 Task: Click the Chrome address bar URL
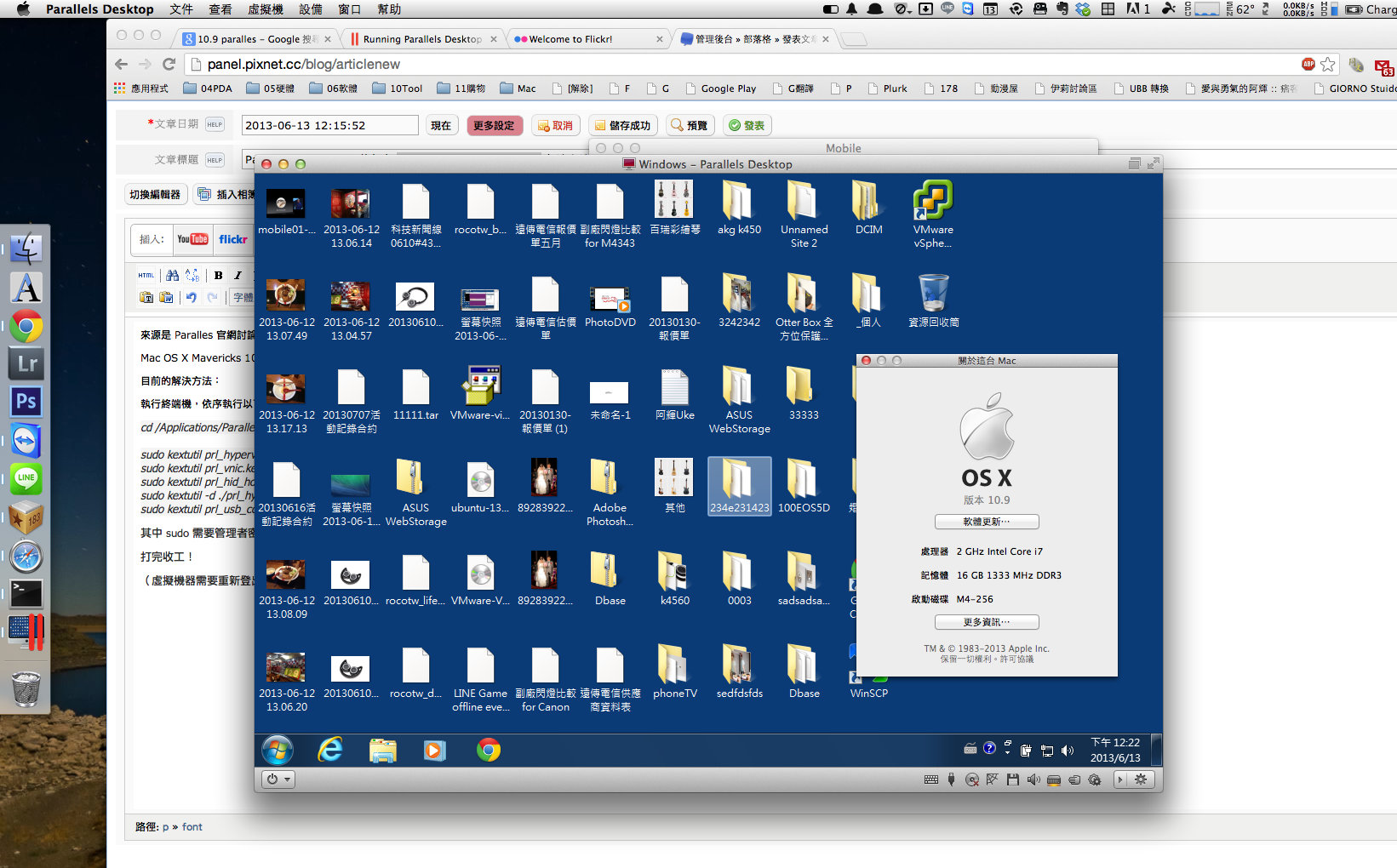click(x=304, y=64)
